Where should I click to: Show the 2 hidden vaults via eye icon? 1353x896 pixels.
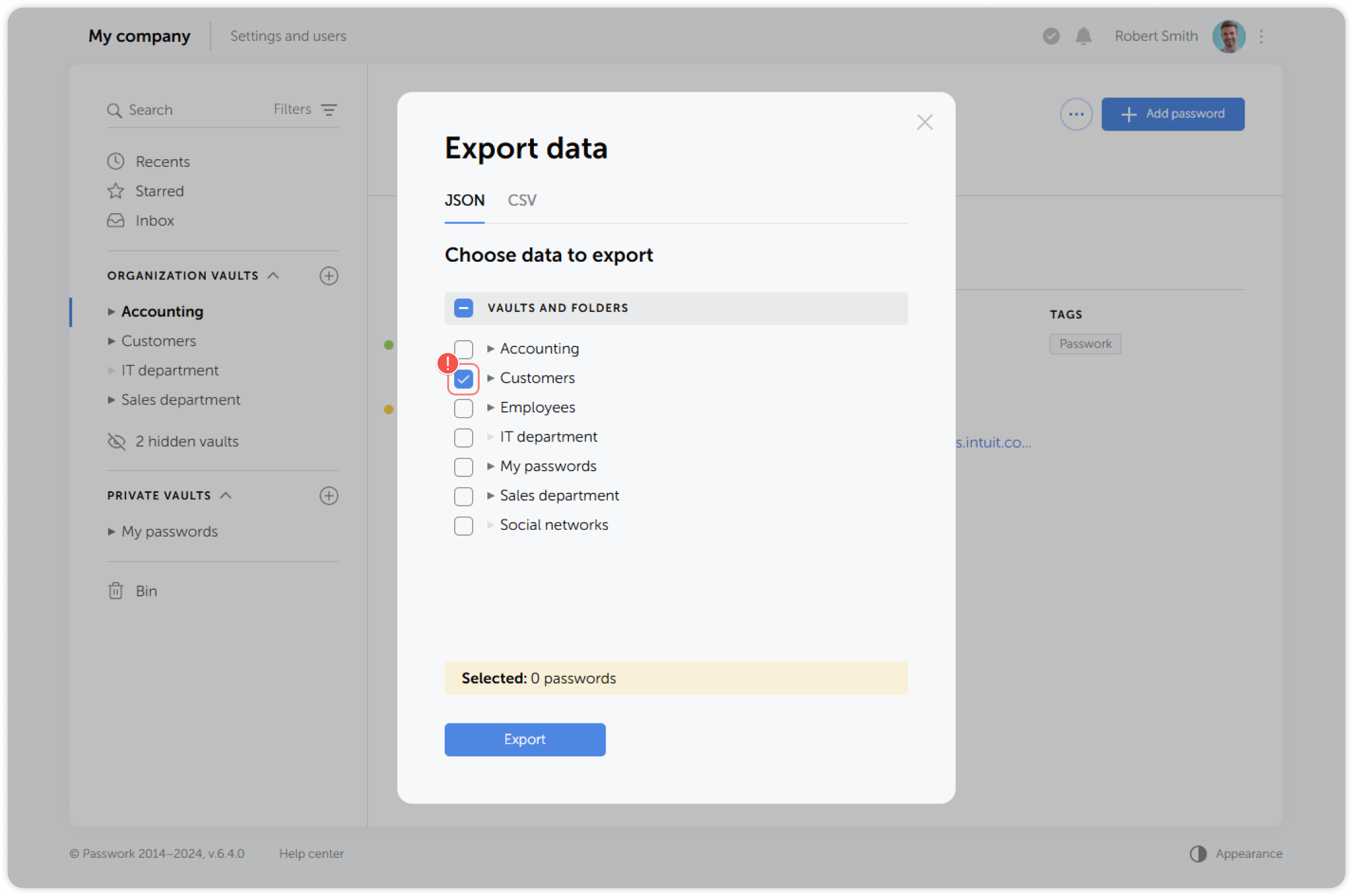116,441
